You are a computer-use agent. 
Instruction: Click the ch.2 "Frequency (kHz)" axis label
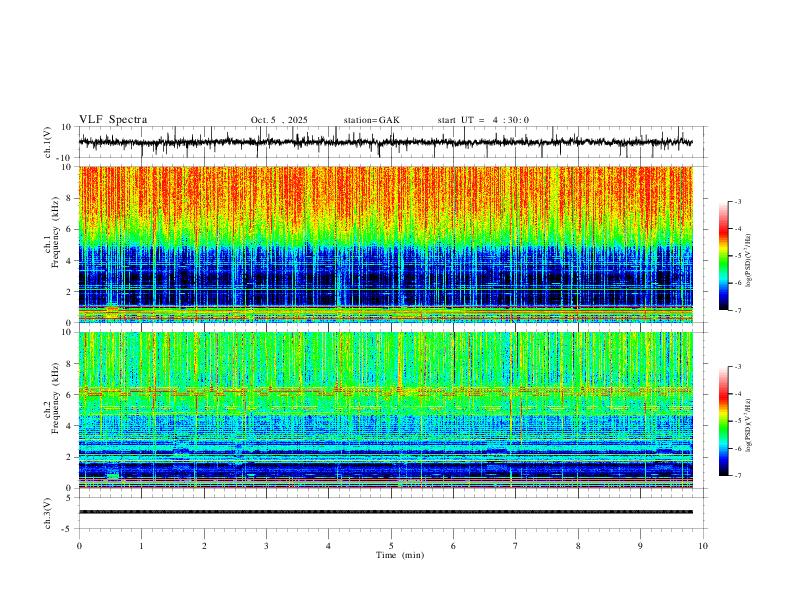[55, 398]
